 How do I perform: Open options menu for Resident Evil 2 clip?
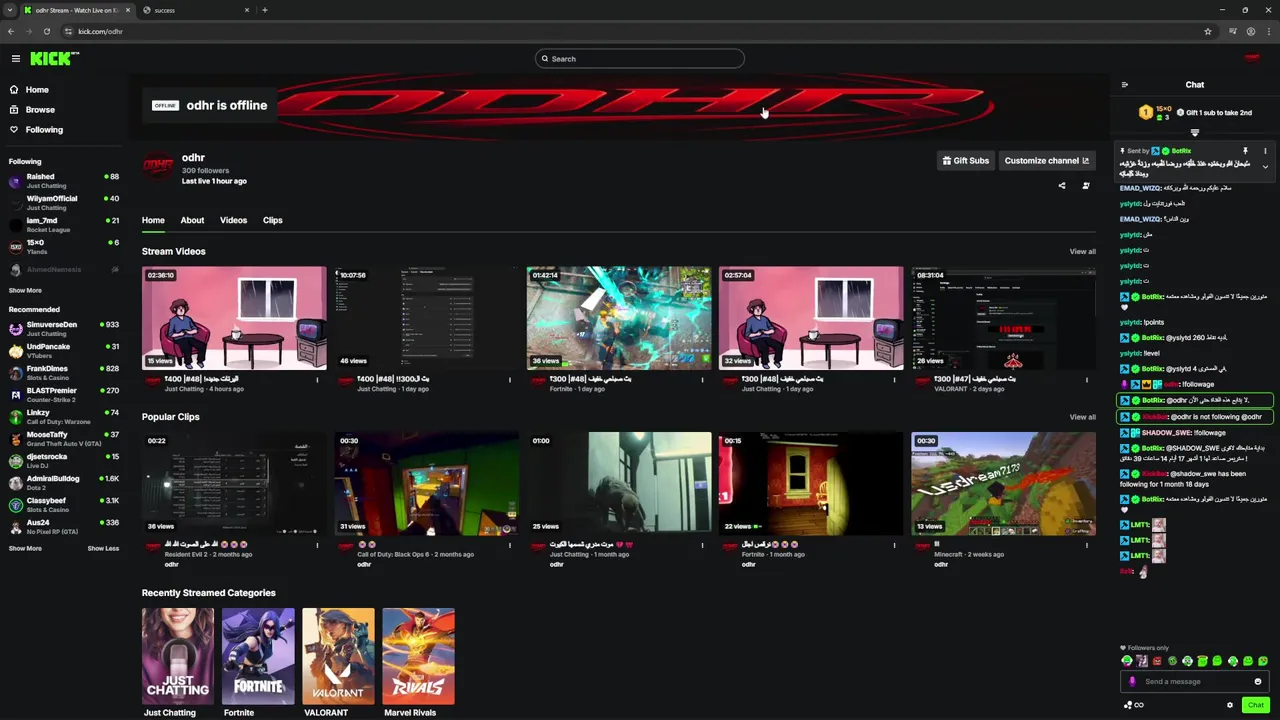coord(318,546)
